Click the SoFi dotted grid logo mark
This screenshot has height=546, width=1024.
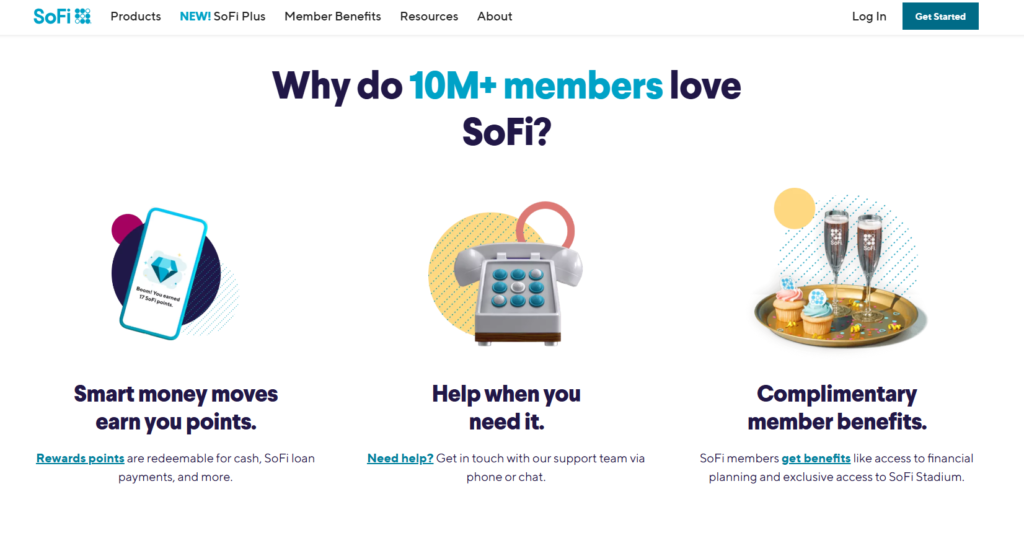[82, 16]
